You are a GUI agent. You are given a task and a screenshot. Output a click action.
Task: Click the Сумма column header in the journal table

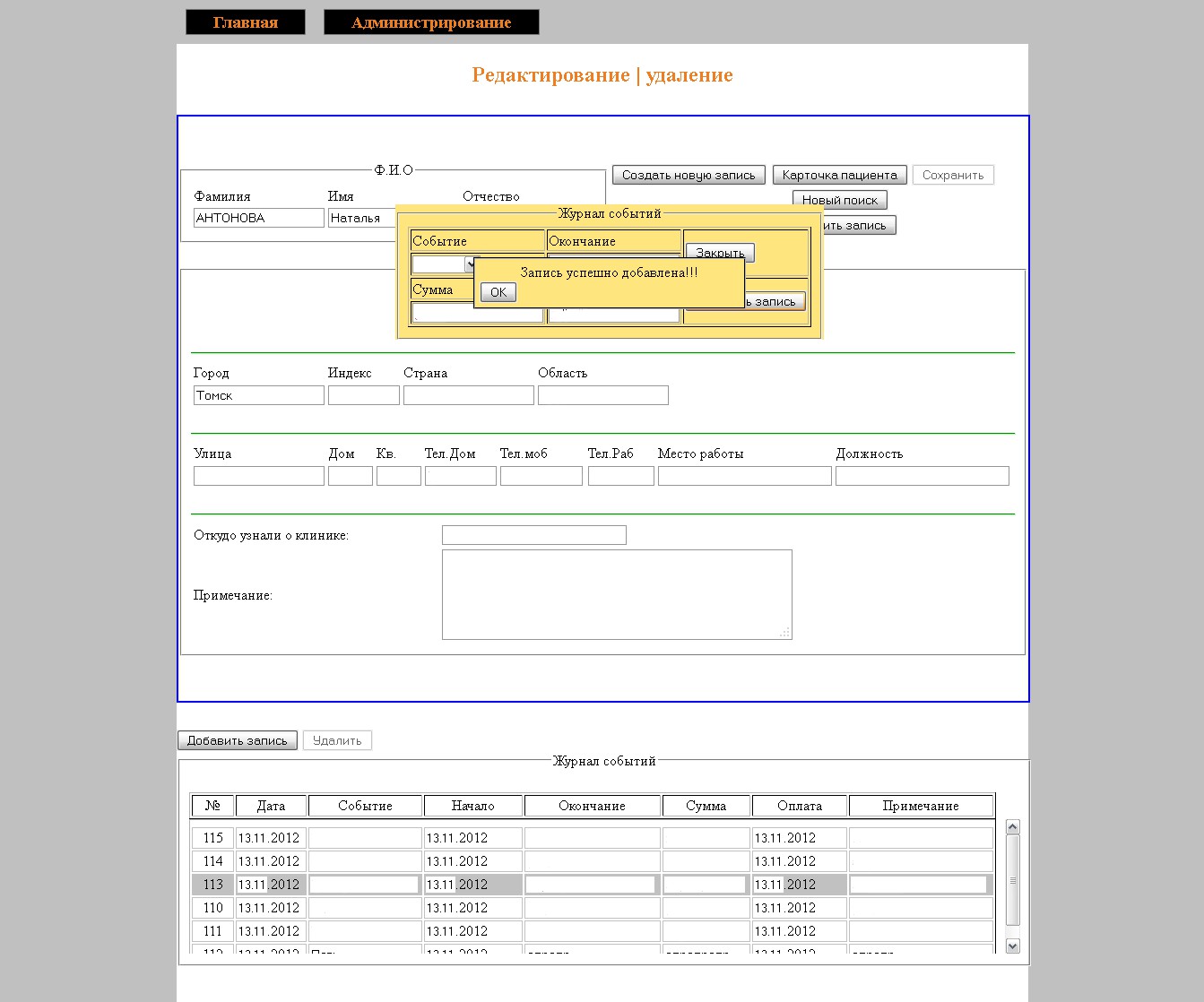706,806
